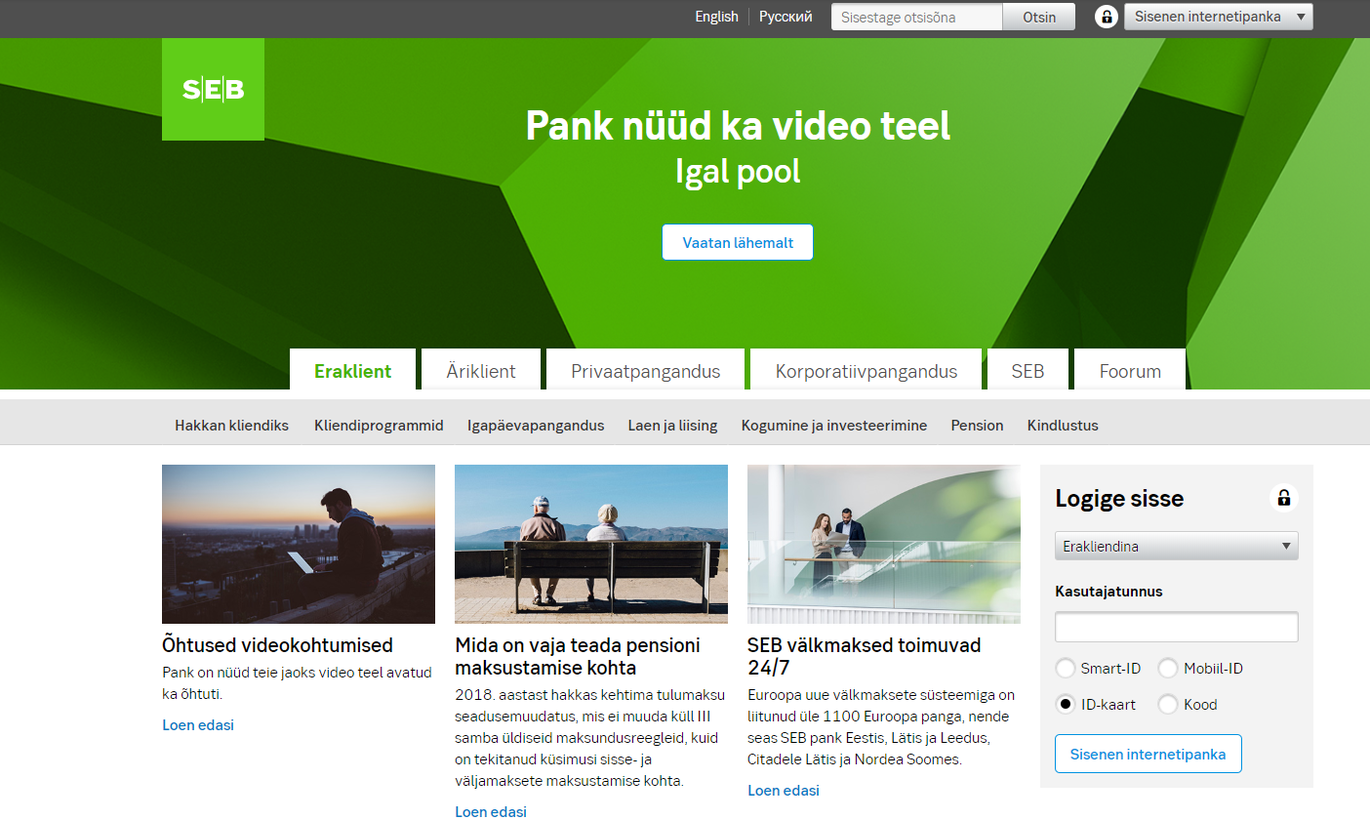Open the Pension menu
The width and height of the screenshot is (1370, 820).
pos(977,425)
